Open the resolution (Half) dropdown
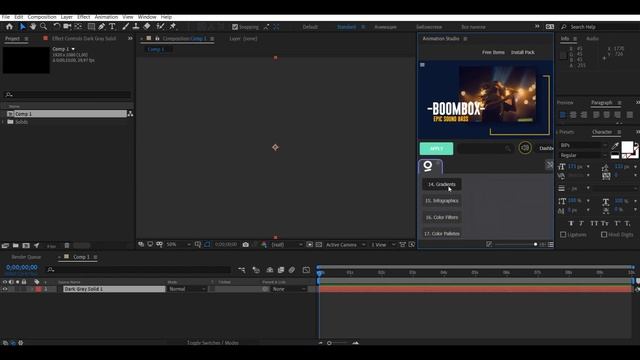 click(287, 244)
